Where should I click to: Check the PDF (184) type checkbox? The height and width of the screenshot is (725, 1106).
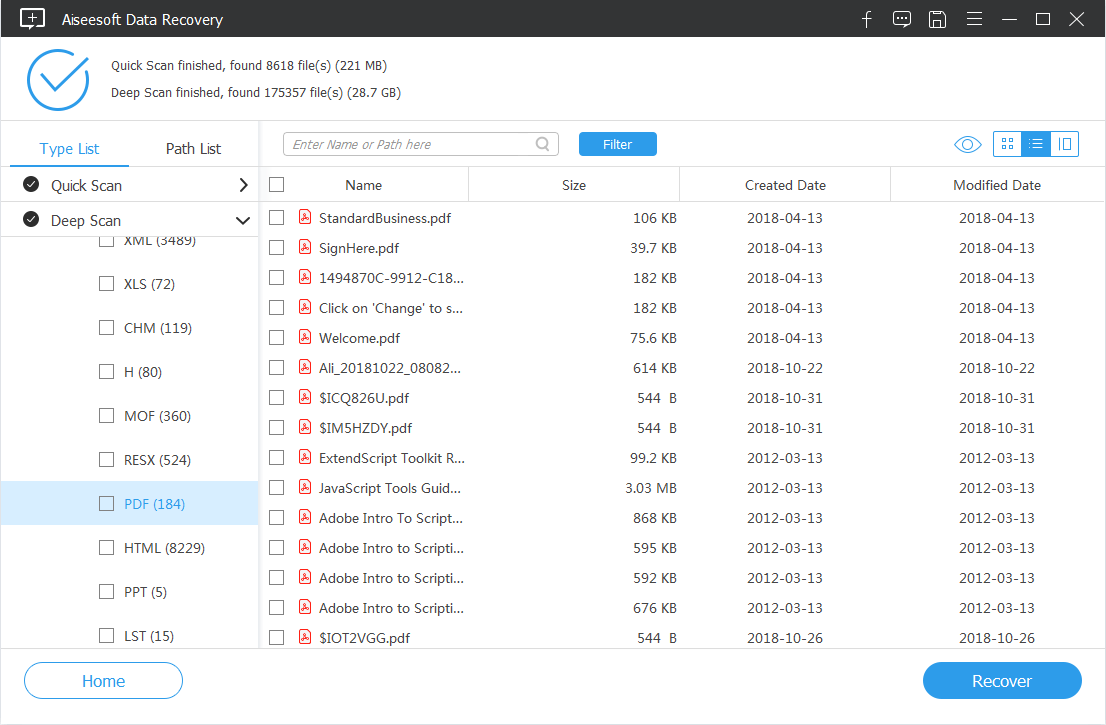(106, 504)
